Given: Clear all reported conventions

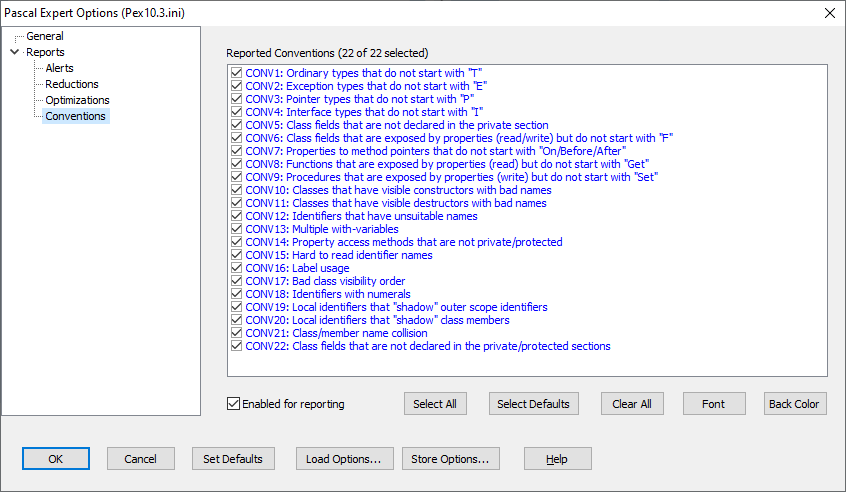Looking at the screenshot, I should [632, 404].
